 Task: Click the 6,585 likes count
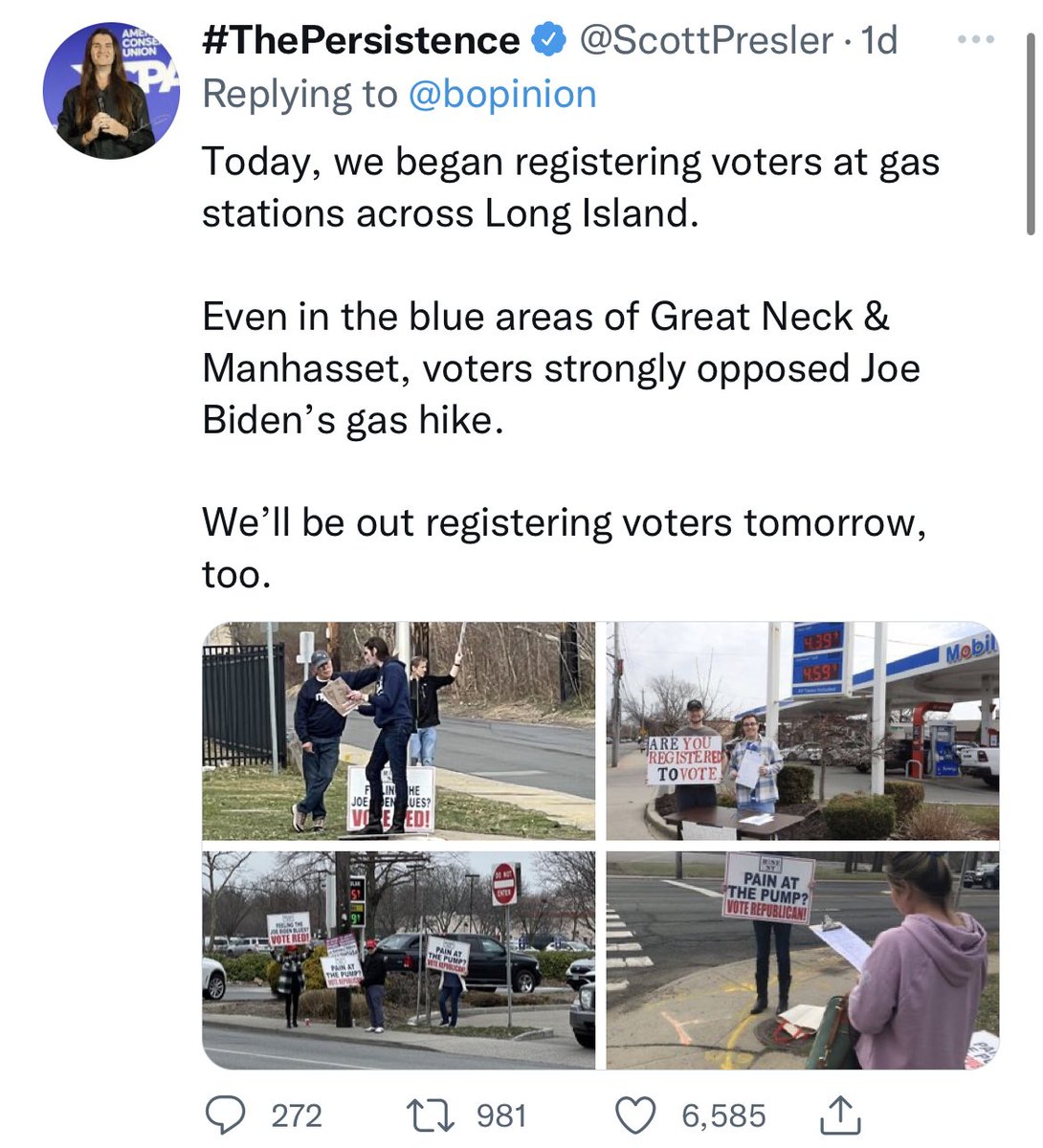coord(723,1115)
